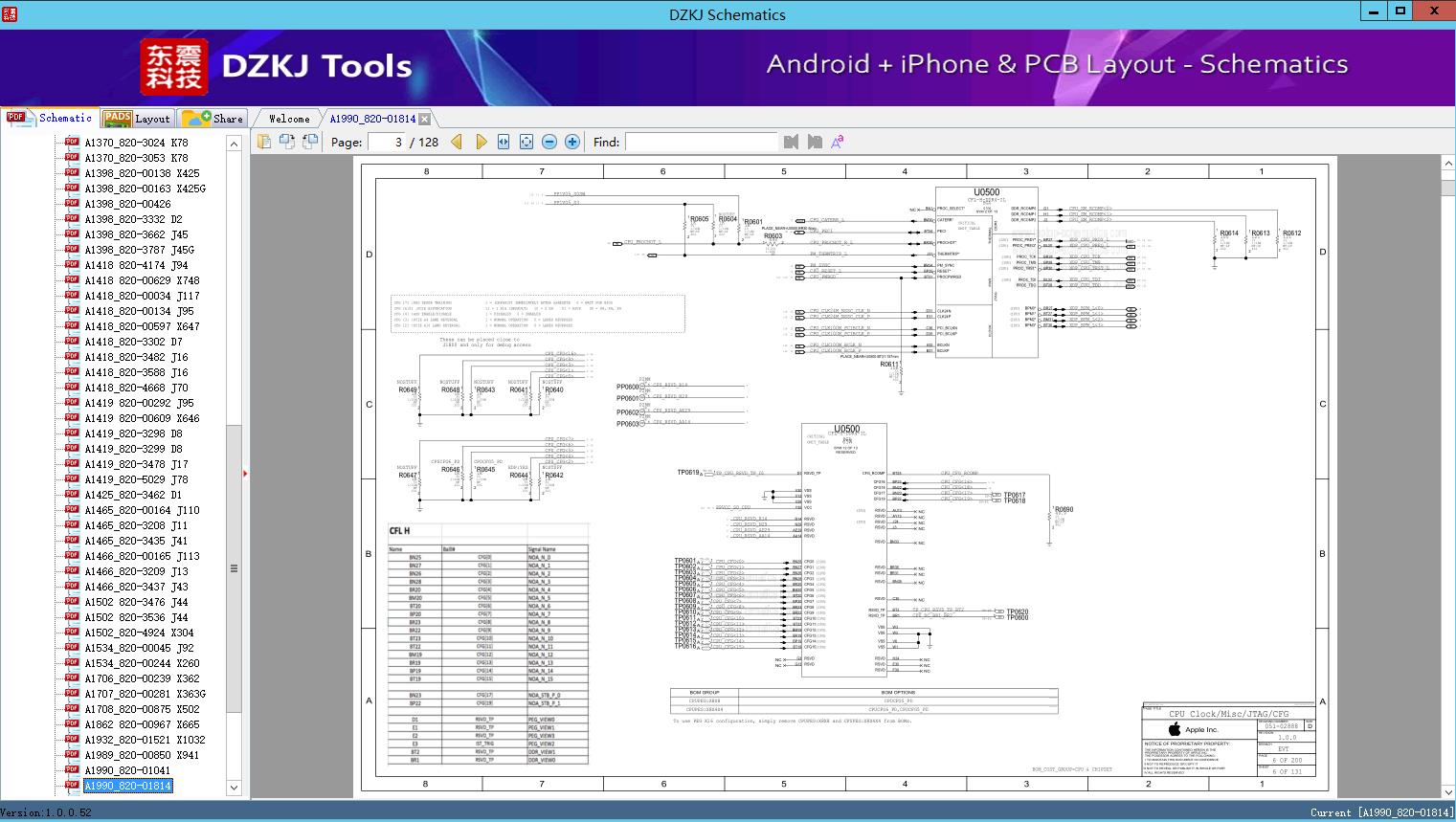Open the Share tab
Image resolution: width=1456 pixels, height=822 pixels.
(213, 119)
